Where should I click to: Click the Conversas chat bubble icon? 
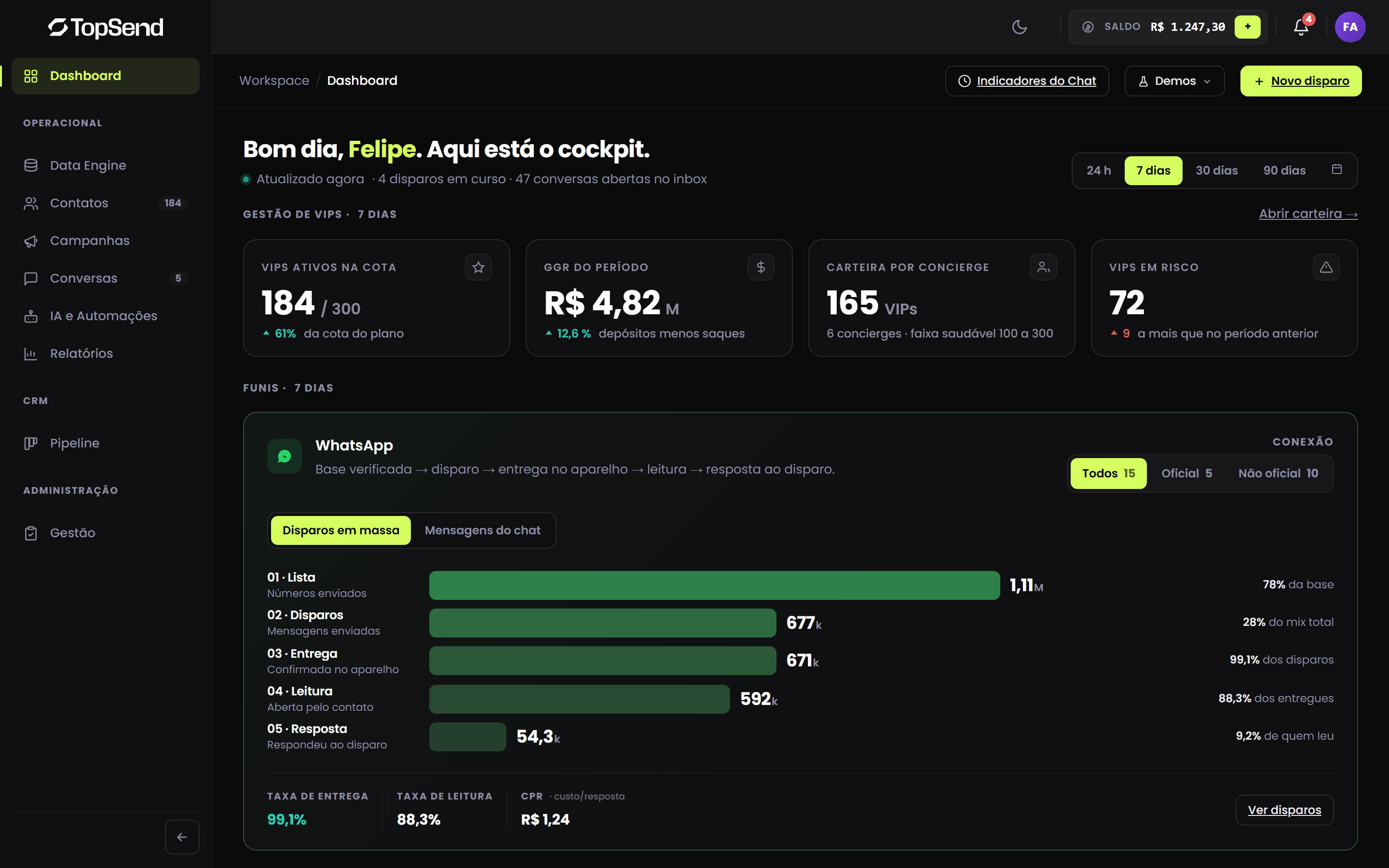point(31,278)
